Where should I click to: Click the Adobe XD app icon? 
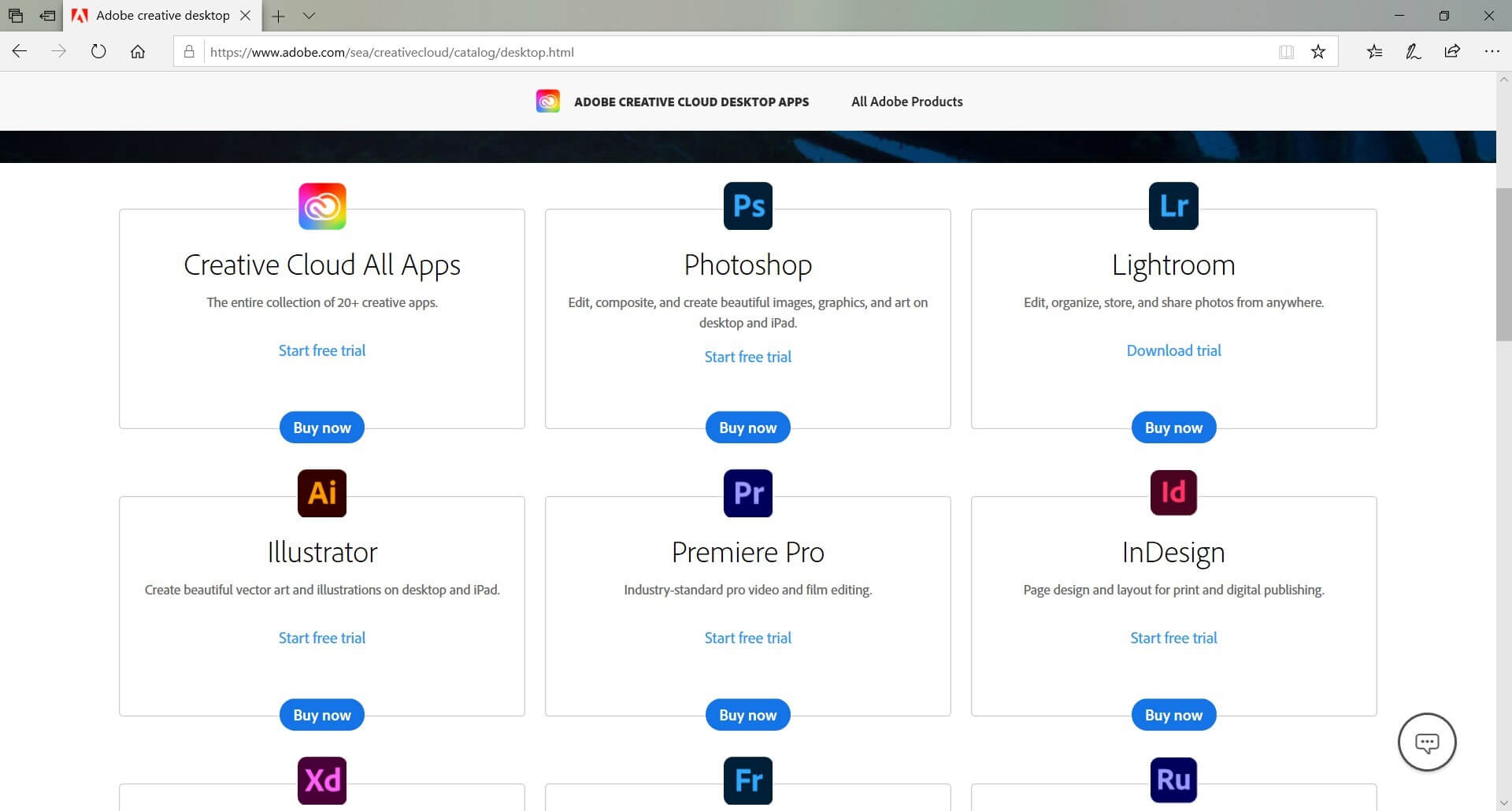(322, 780)
